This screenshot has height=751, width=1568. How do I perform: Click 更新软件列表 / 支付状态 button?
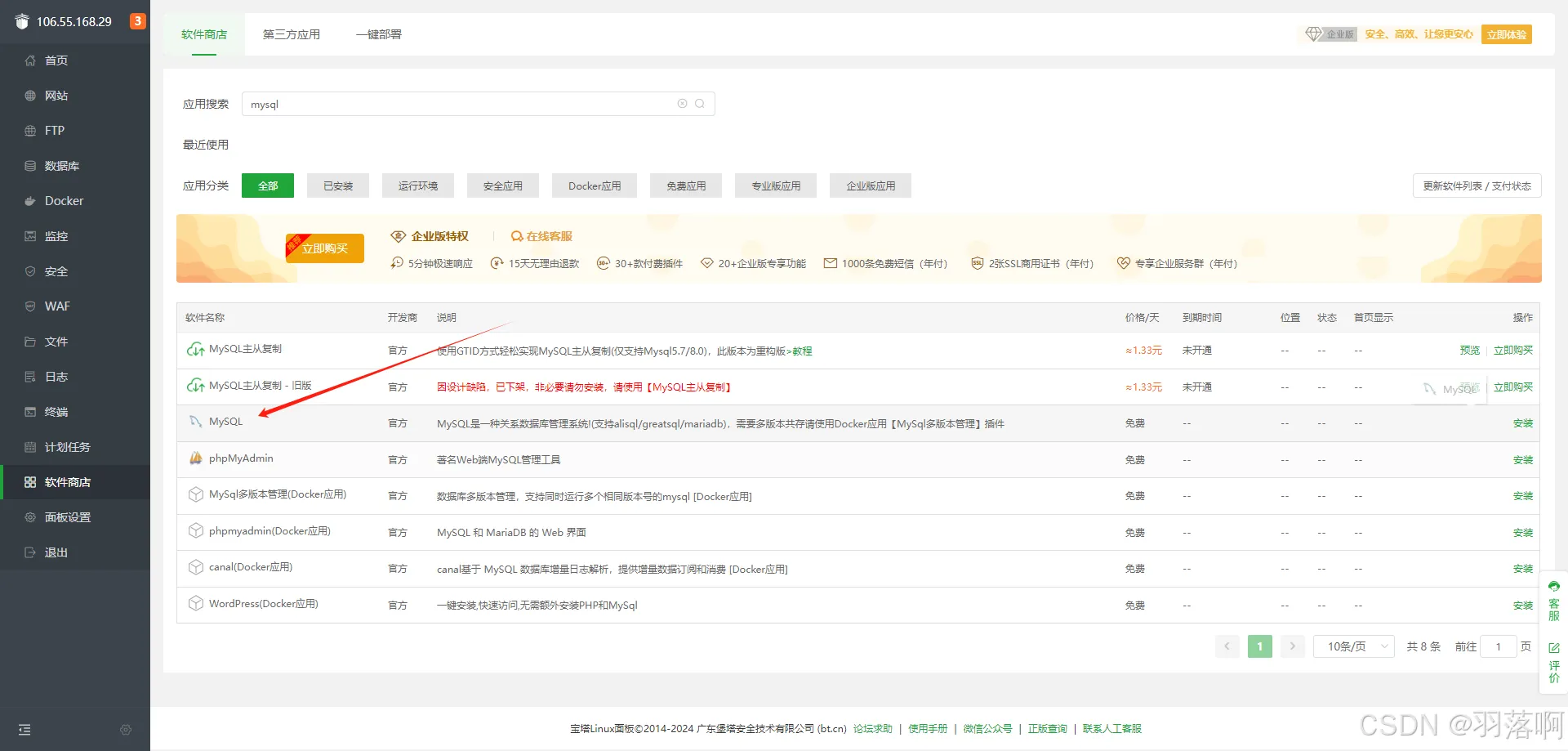tap(1477, 186)
